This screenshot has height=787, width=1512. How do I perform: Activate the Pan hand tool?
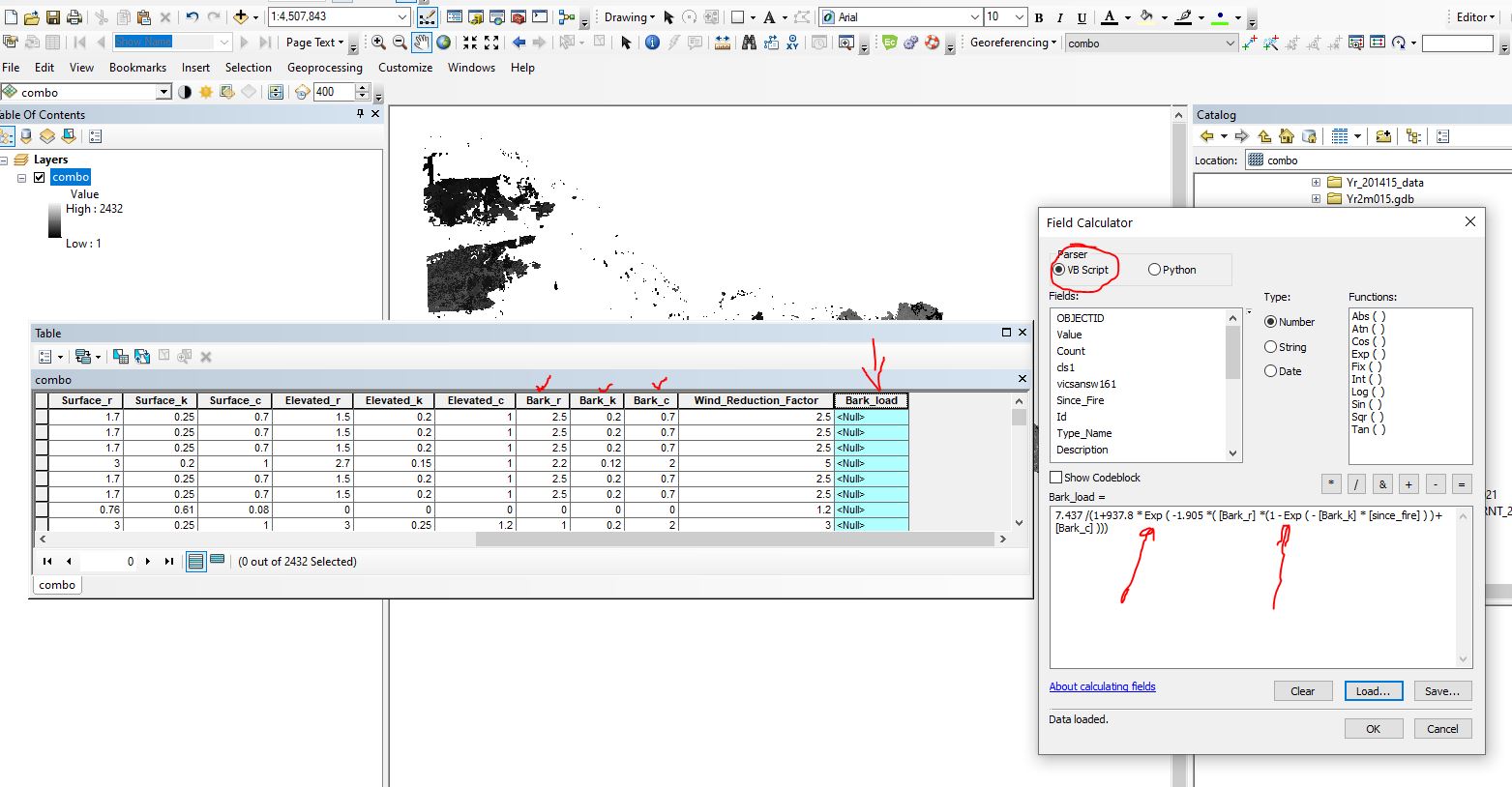420,43
